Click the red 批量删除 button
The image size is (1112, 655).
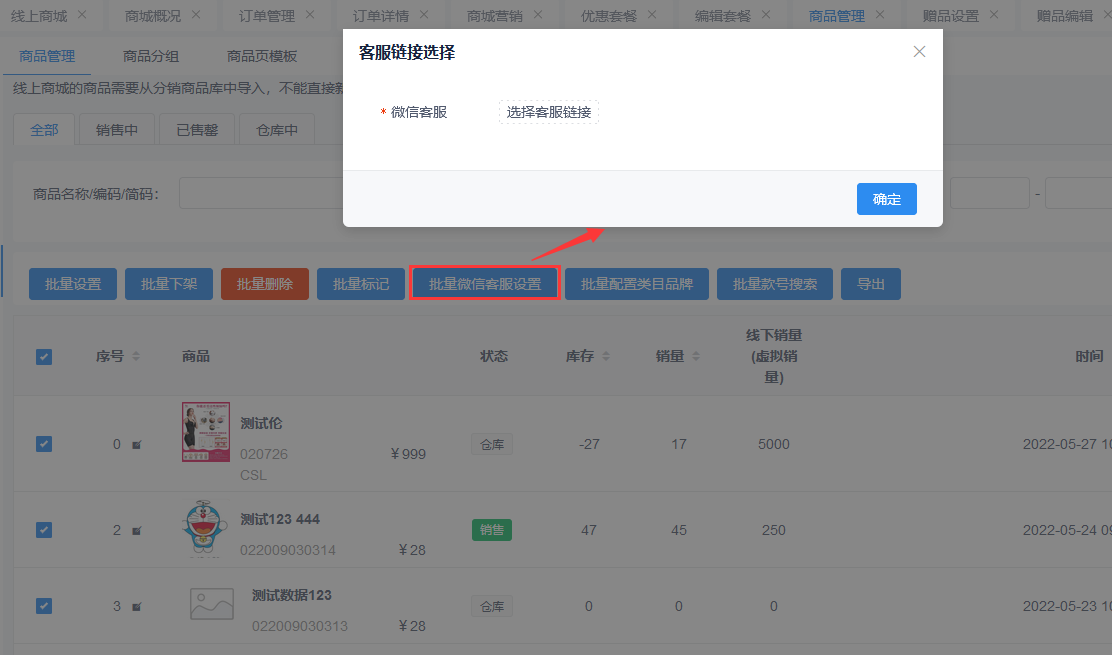(x=265, y=284)
